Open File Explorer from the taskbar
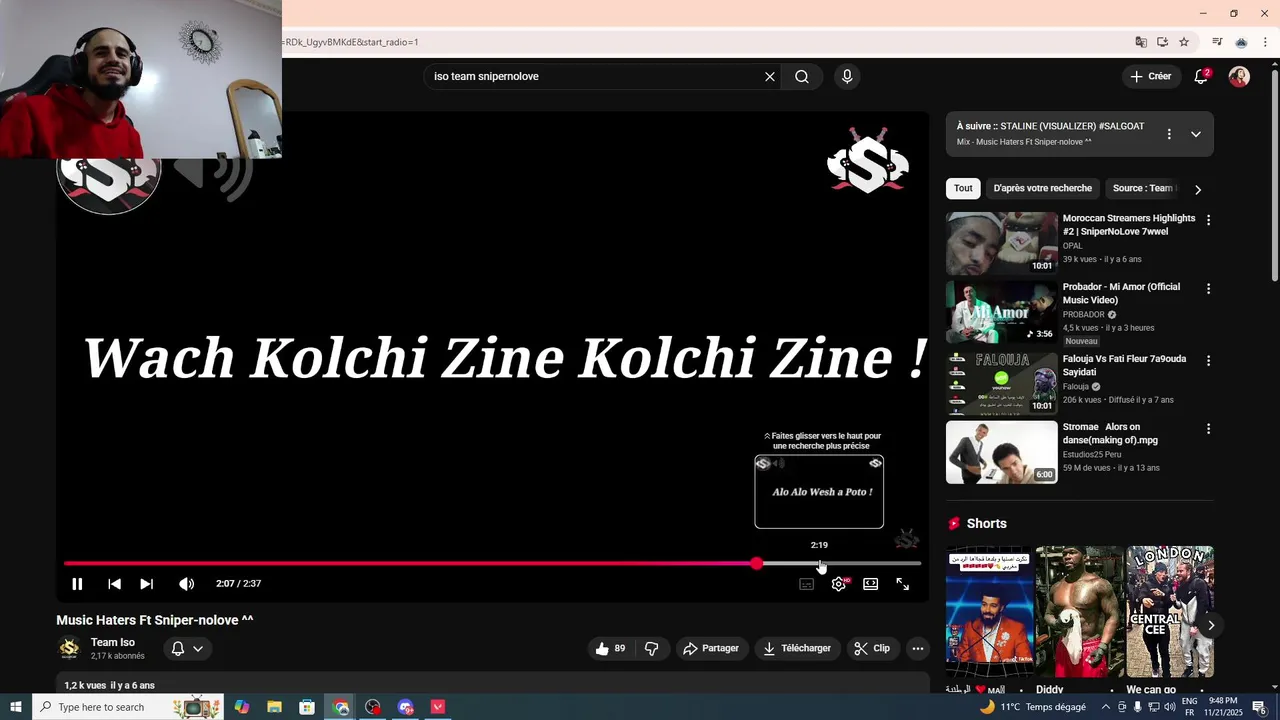This screenshot has height=720, width=1280. [x=274, y=707]
